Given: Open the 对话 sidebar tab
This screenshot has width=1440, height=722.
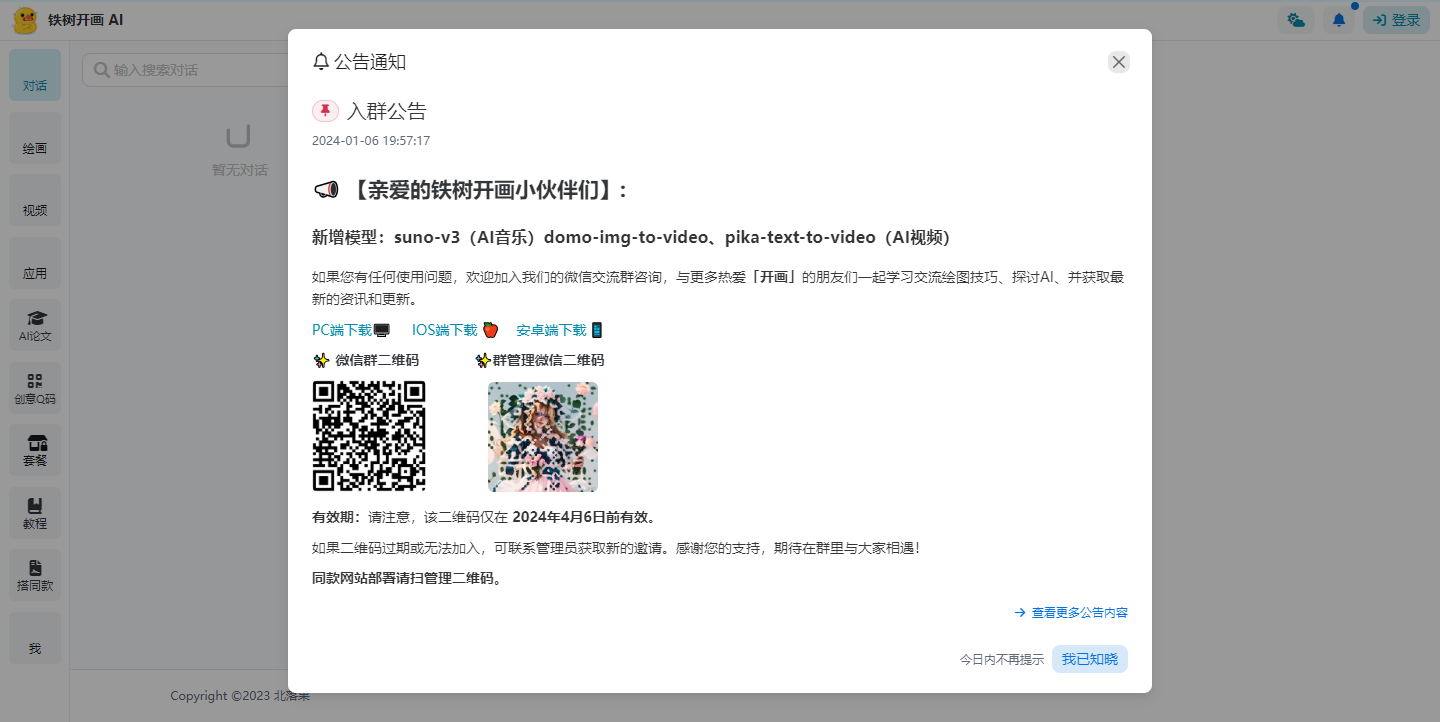Looking at the screenshot, I should [x=35, y=75].
